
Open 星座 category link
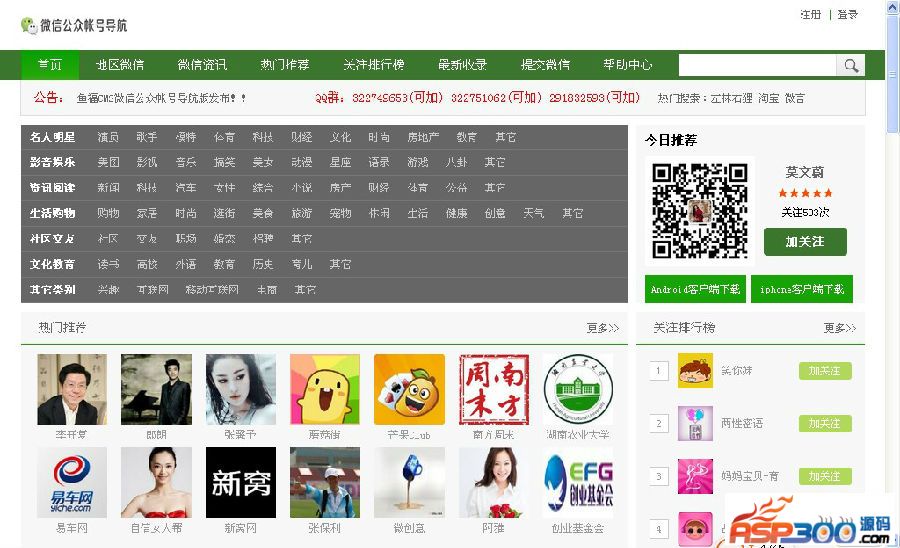(x=340, y=162)
